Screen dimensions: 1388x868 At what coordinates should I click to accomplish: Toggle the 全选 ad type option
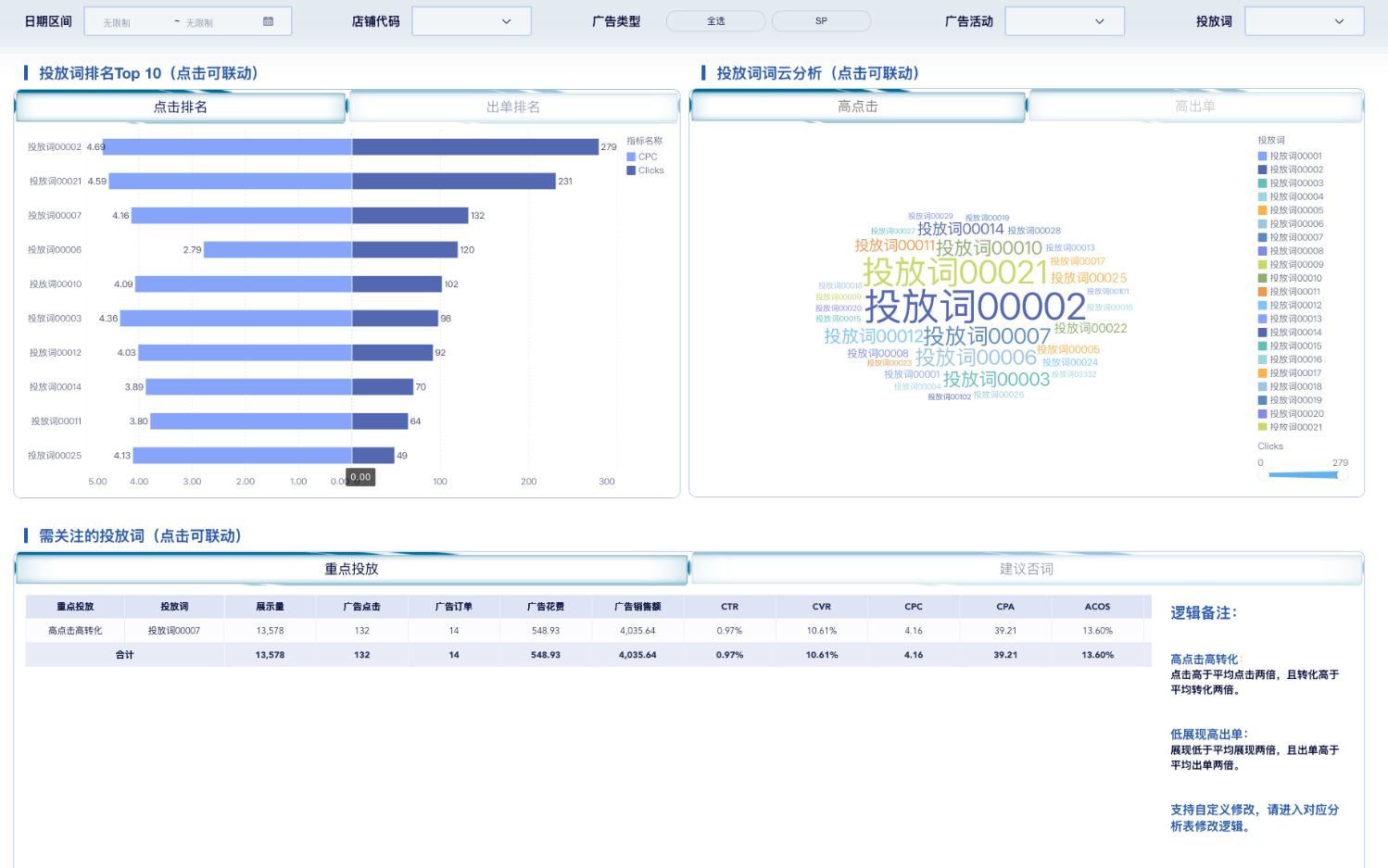[x=715, y=21]
